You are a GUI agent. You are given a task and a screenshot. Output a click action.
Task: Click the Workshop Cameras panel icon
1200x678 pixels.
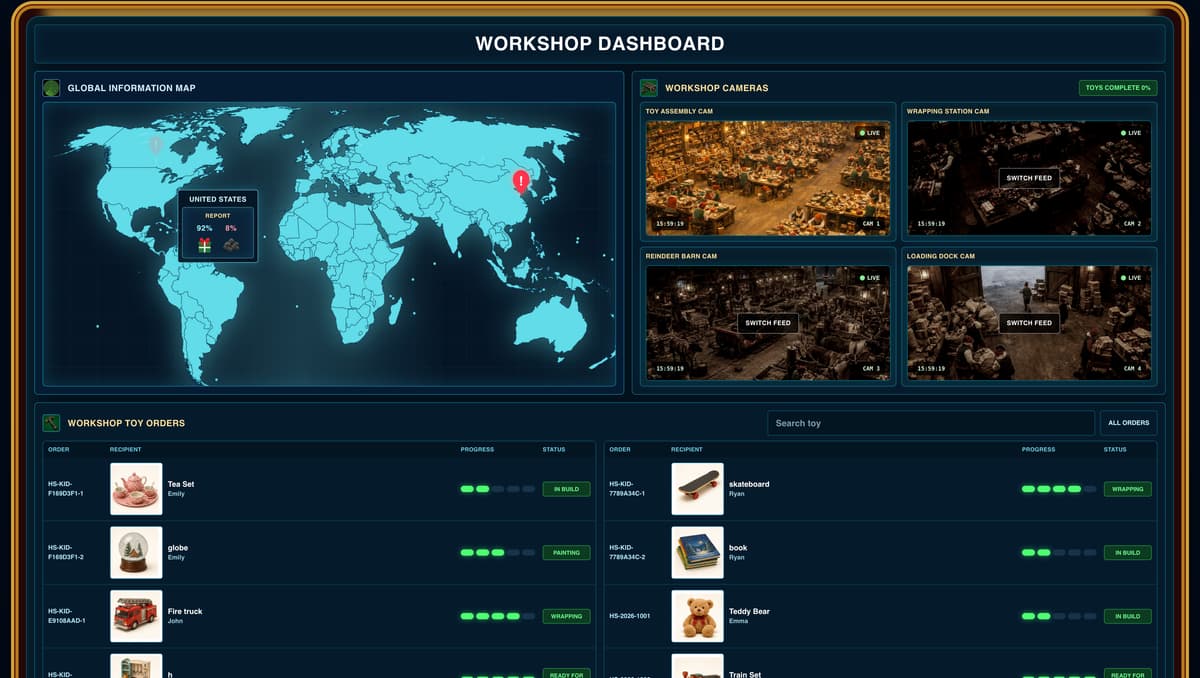tap(649, 88)
